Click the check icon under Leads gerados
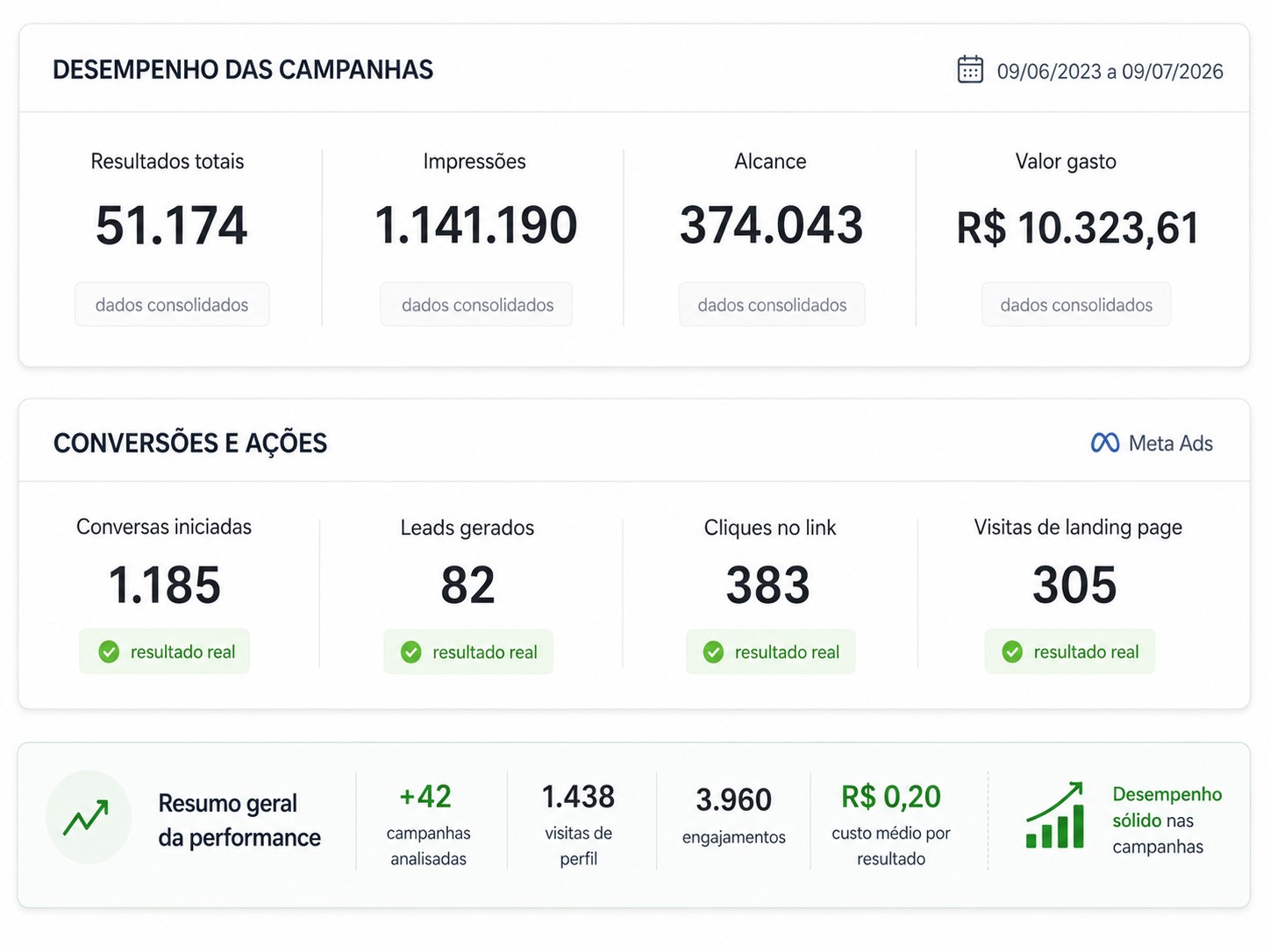 tap(410, 652)
